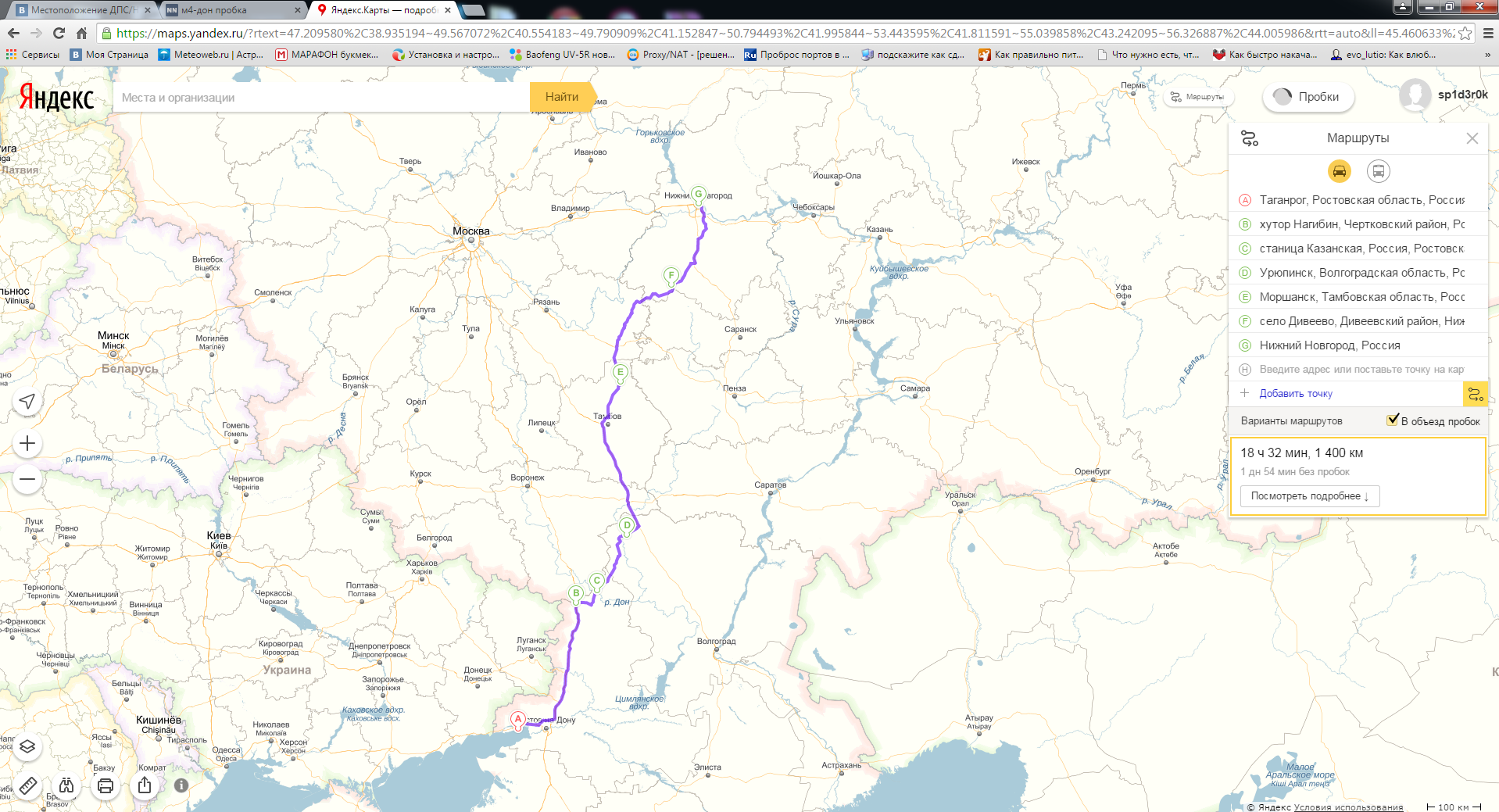1499x812 pixels.
Task: Click the share map icon
Action: click(x=145, y=785)
